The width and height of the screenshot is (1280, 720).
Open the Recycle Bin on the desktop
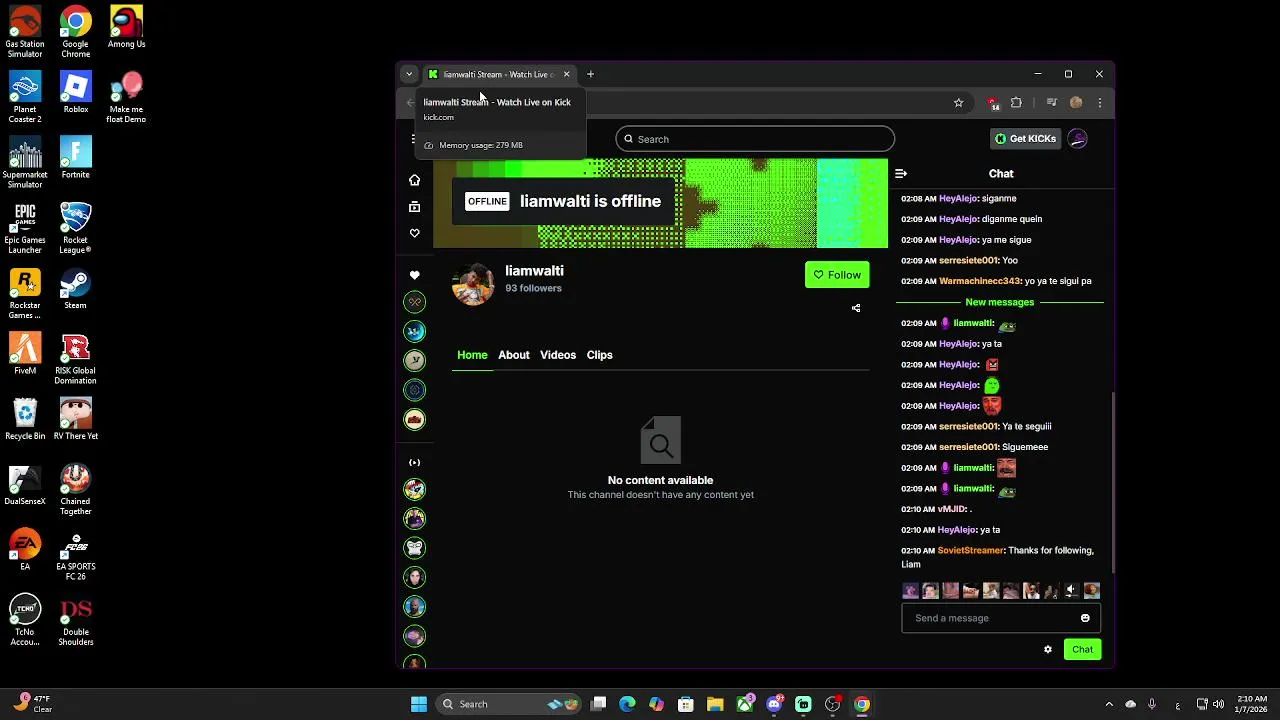click(x=25, y=420)
